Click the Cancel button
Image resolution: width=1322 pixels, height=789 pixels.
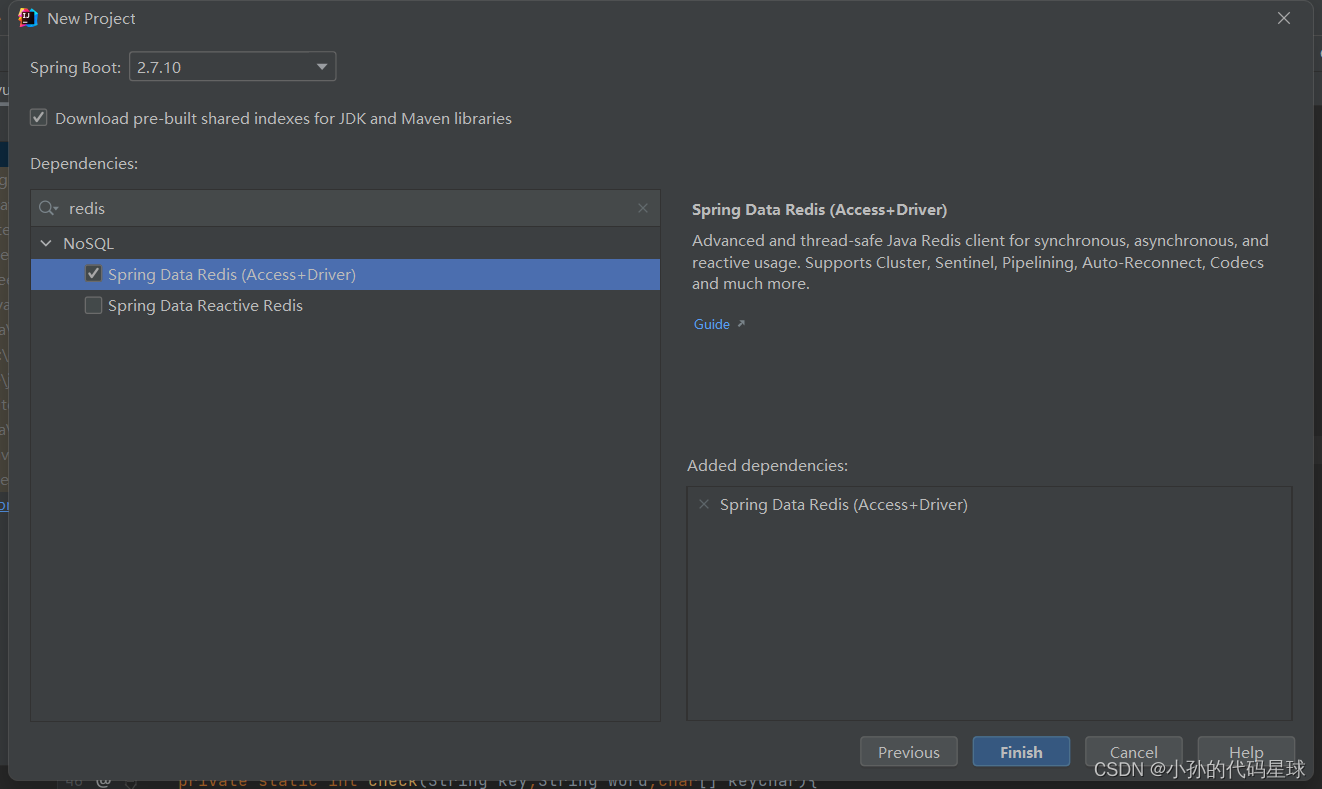point(1134,751)
